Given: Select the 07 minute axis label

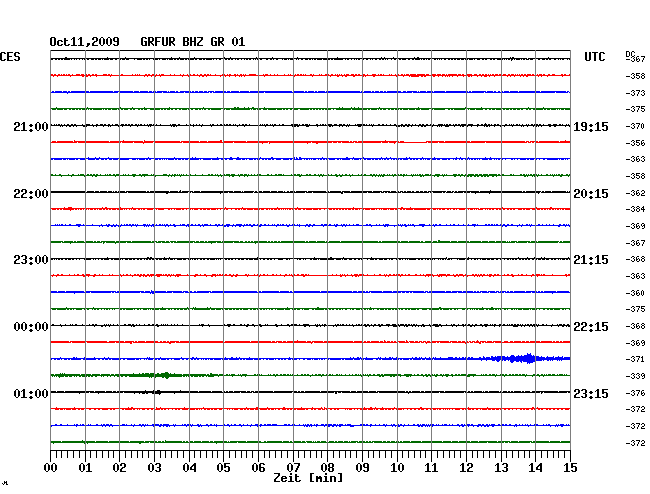Looking at the screenshot, I should click(293, 468).
